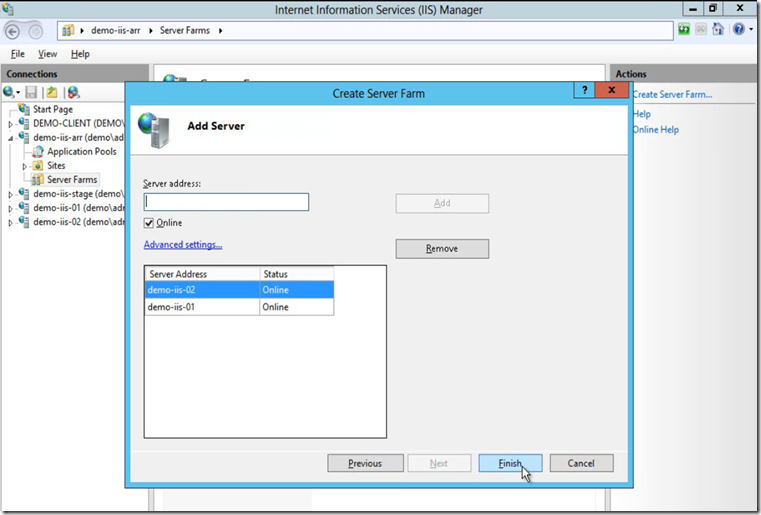Screen dimensions: 761x515
Task: Click Online Help link in Actions
Action: 656,130
